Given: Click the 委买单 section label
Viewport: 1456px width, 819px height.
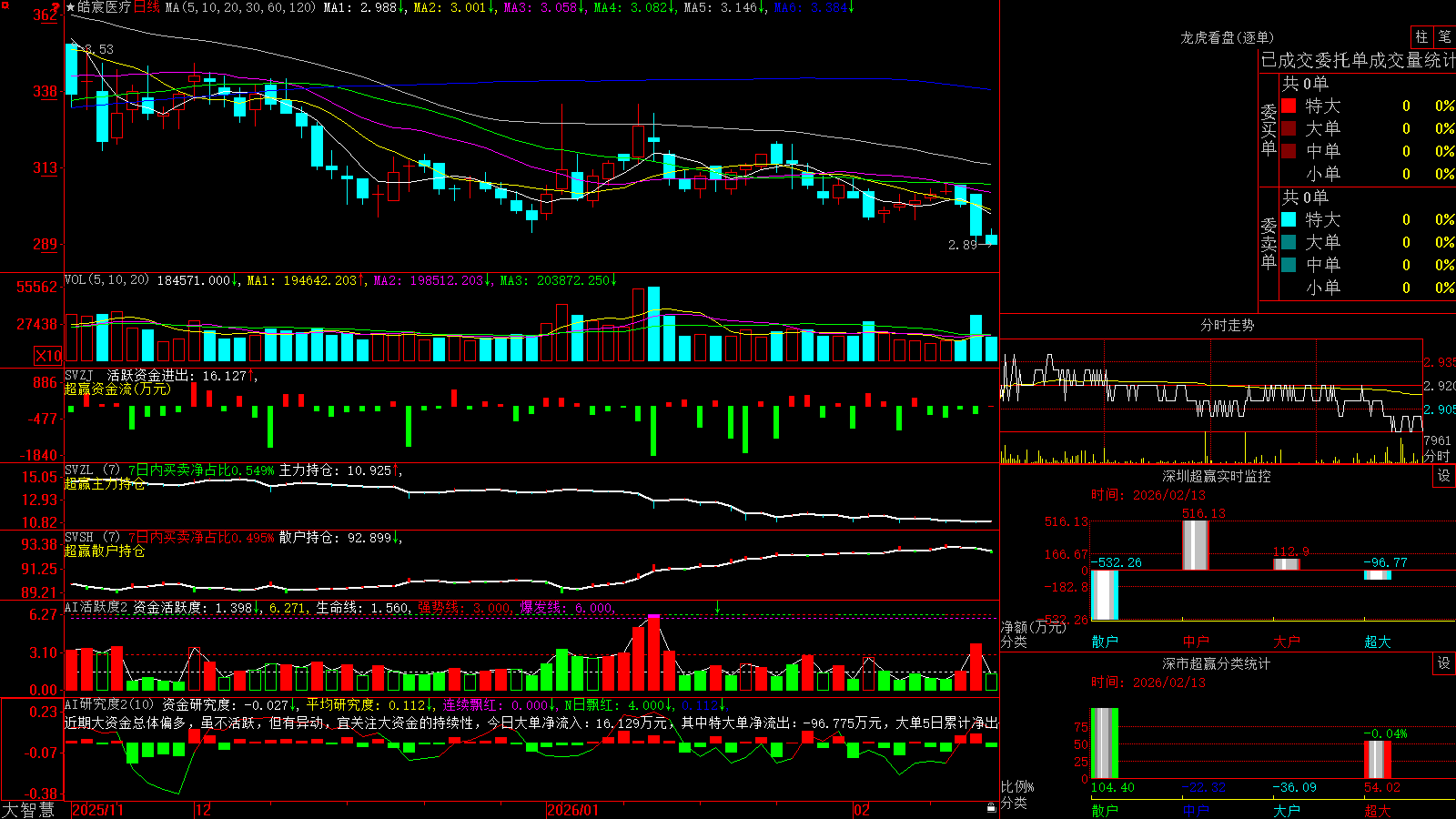Looking at the screenshot, I should point(1269,129).
